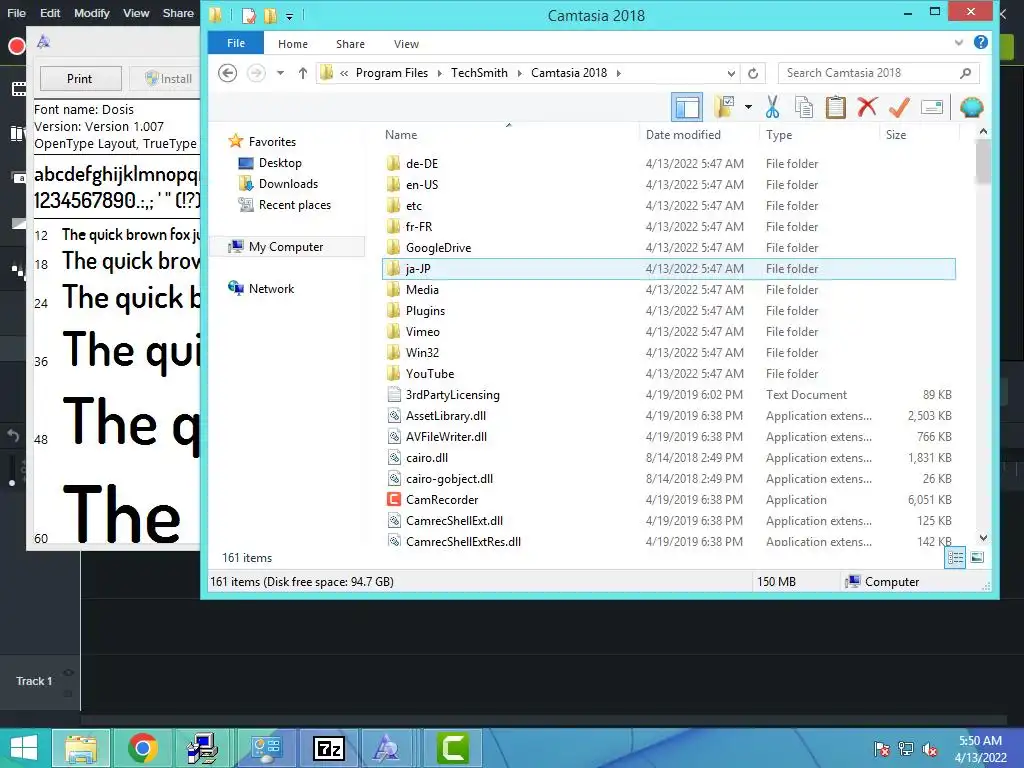Click the scroll down arrow of file list
1024x768 pixels.
[983, 538]
